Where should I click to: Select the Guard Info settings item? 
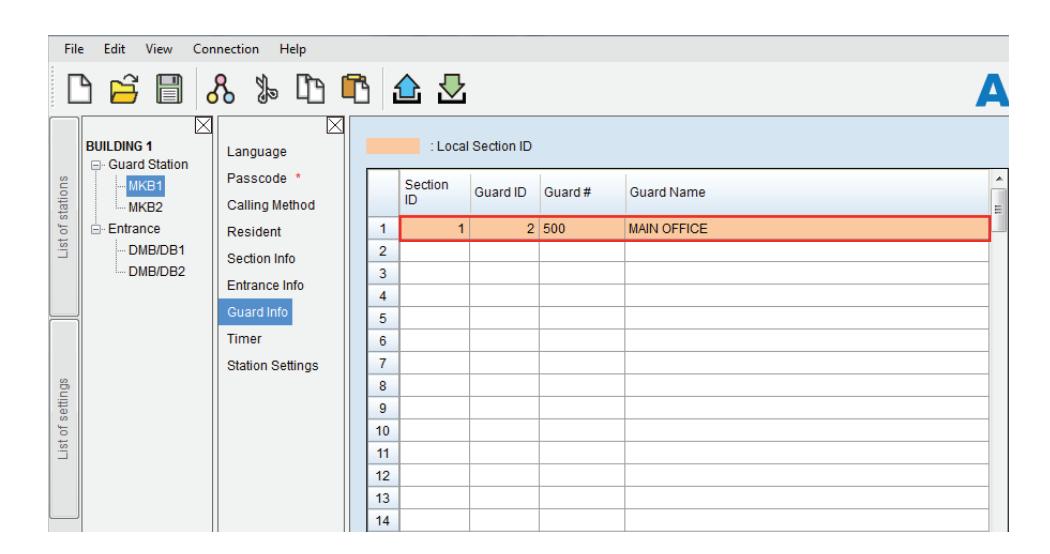pos(256,312)
